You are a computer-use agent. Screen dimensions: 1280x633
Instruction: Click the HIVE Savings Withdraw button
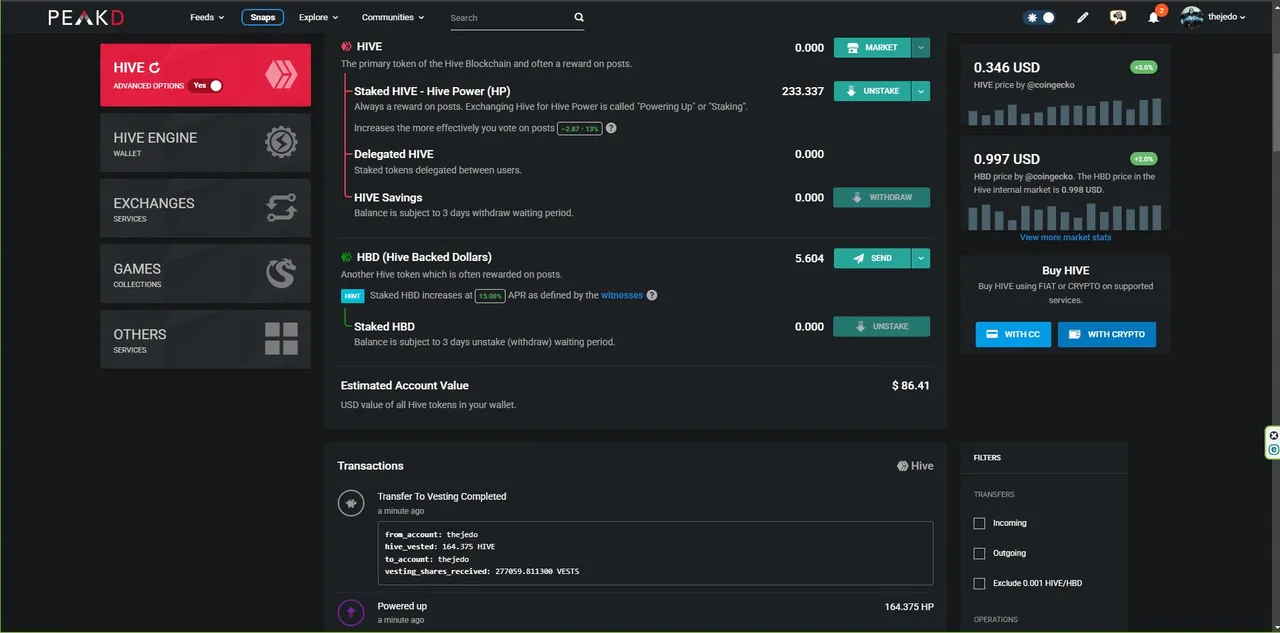tap(882, 197)
